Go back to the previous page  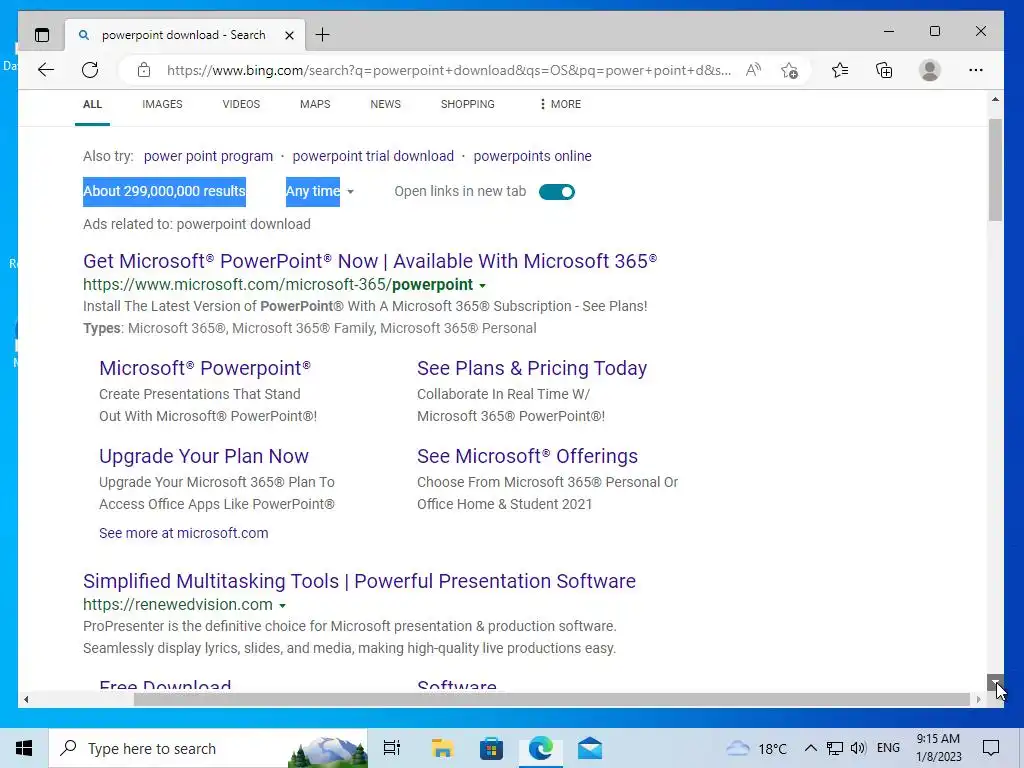(x=46, y=70)
